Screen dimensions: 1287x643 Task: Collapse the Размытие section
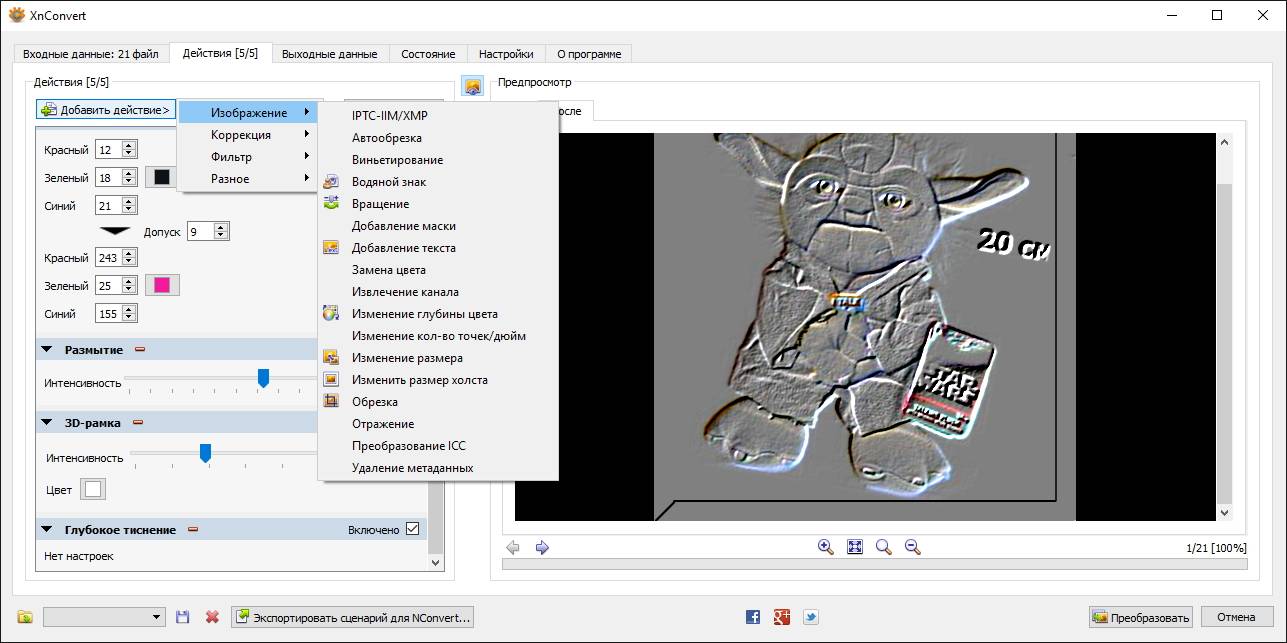pos(46,350)
